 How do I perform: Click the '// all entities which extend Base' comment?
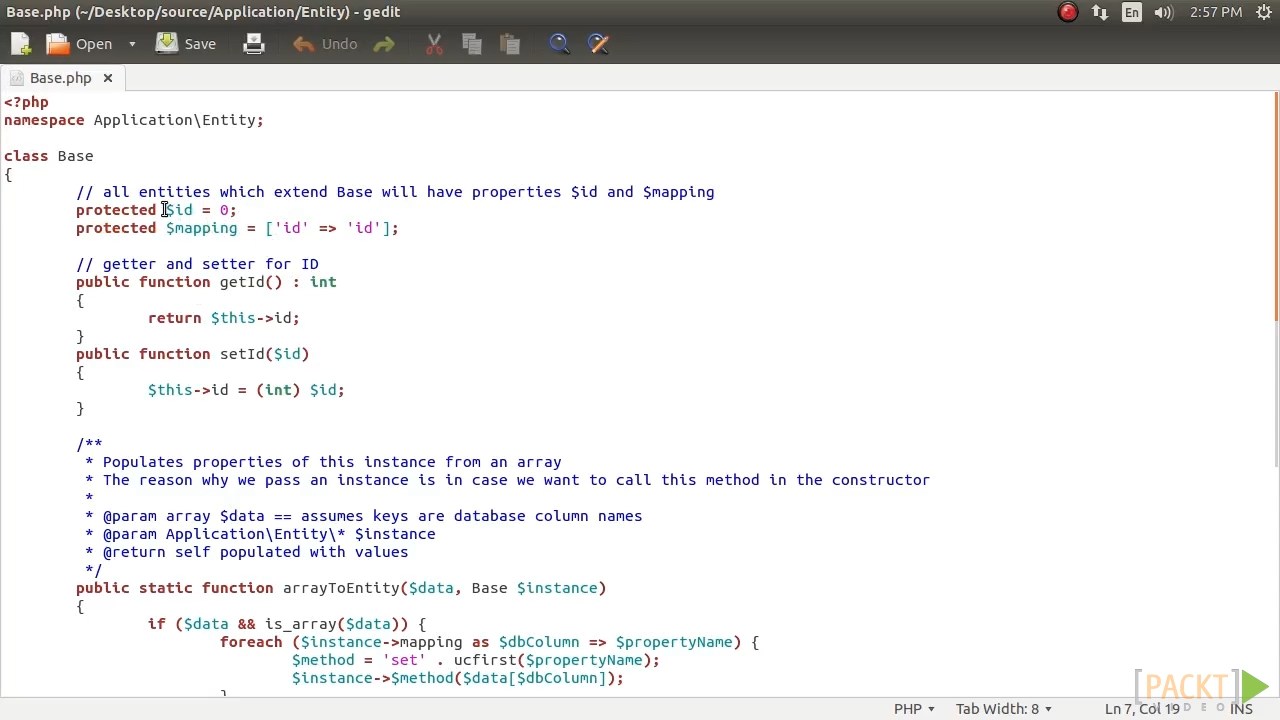click(x=395, y=192)
